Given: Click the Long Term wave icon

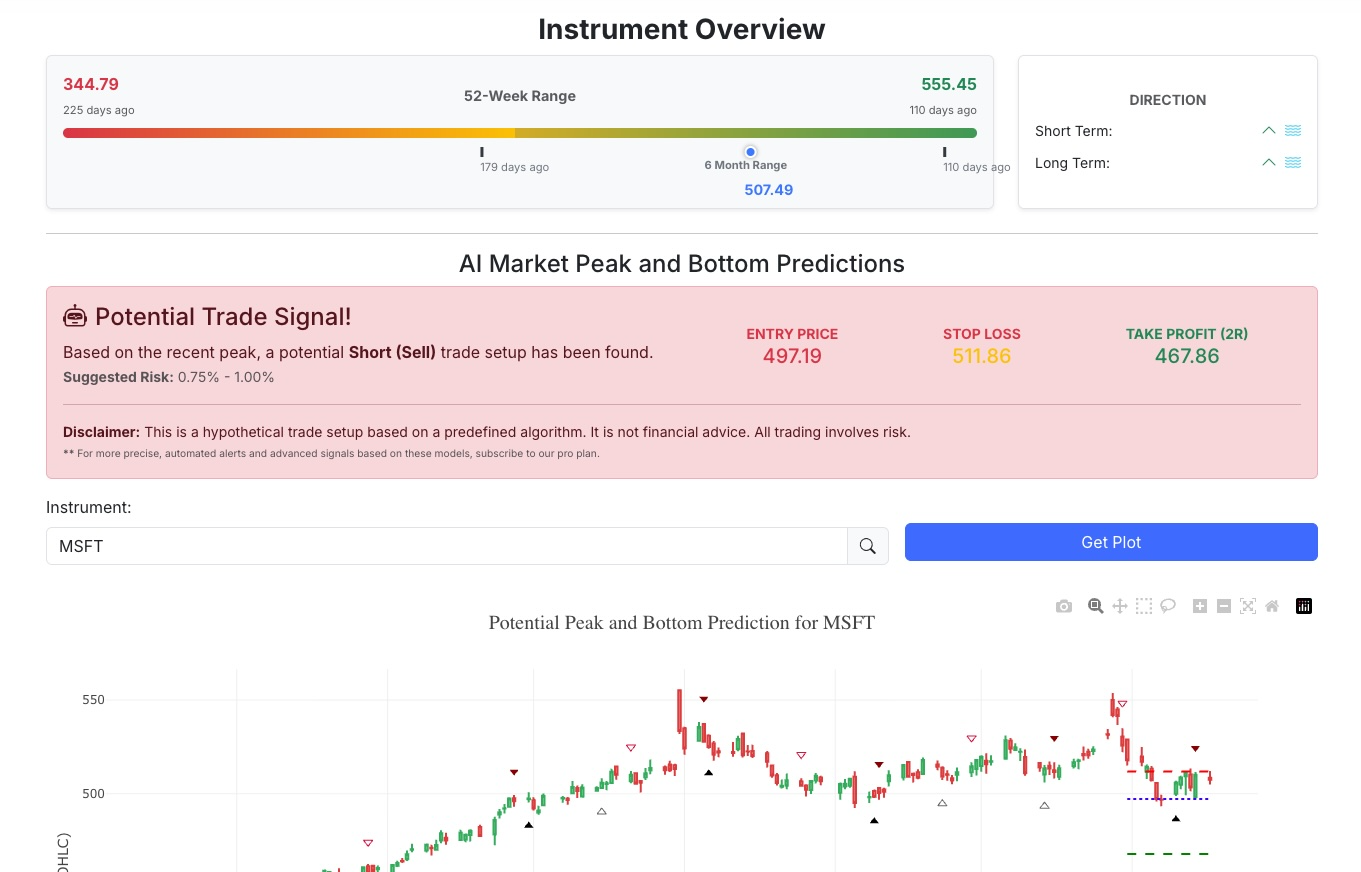Looking at the screenshot, I should pyautogui.click(x=1293, y=163).
